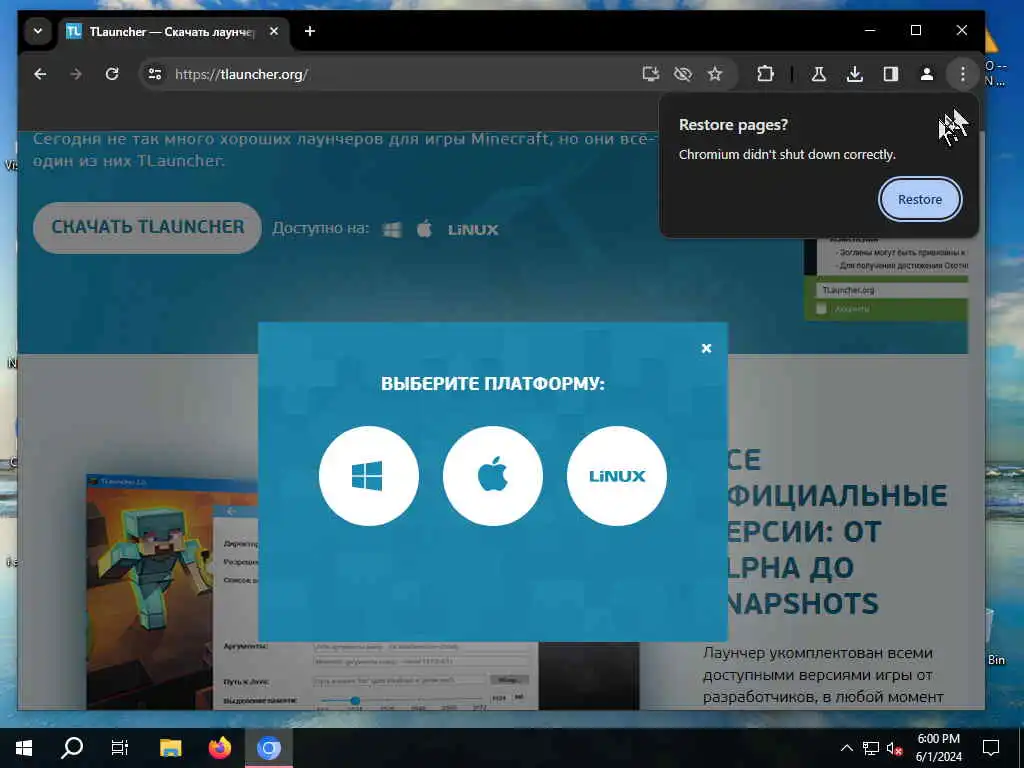Click the heading ending in NAPSHOTS
Viewport: 1024px width, 768px height.
[x=837, y=532]
